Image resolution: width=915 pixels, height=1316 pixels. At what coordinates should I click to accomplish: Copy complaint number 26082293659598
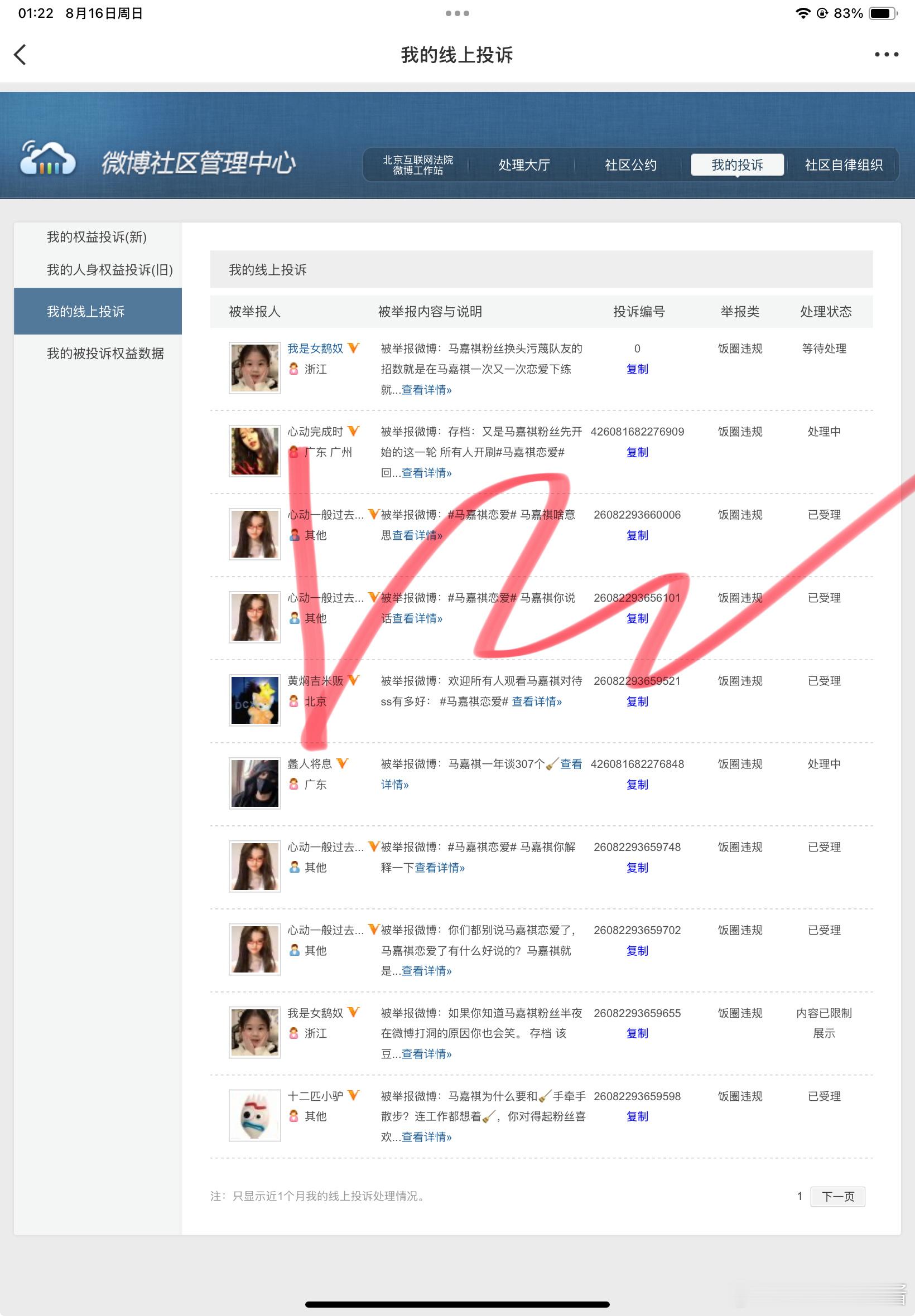coord(637,1116)
